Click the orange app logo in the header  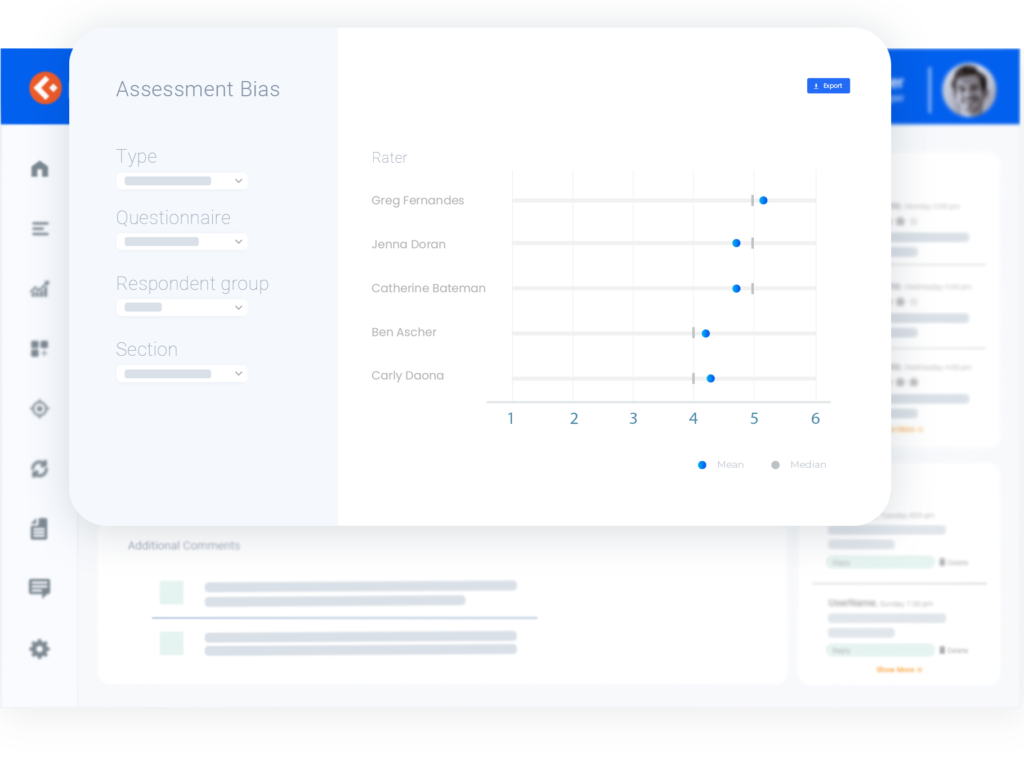[x=45, y=88]
